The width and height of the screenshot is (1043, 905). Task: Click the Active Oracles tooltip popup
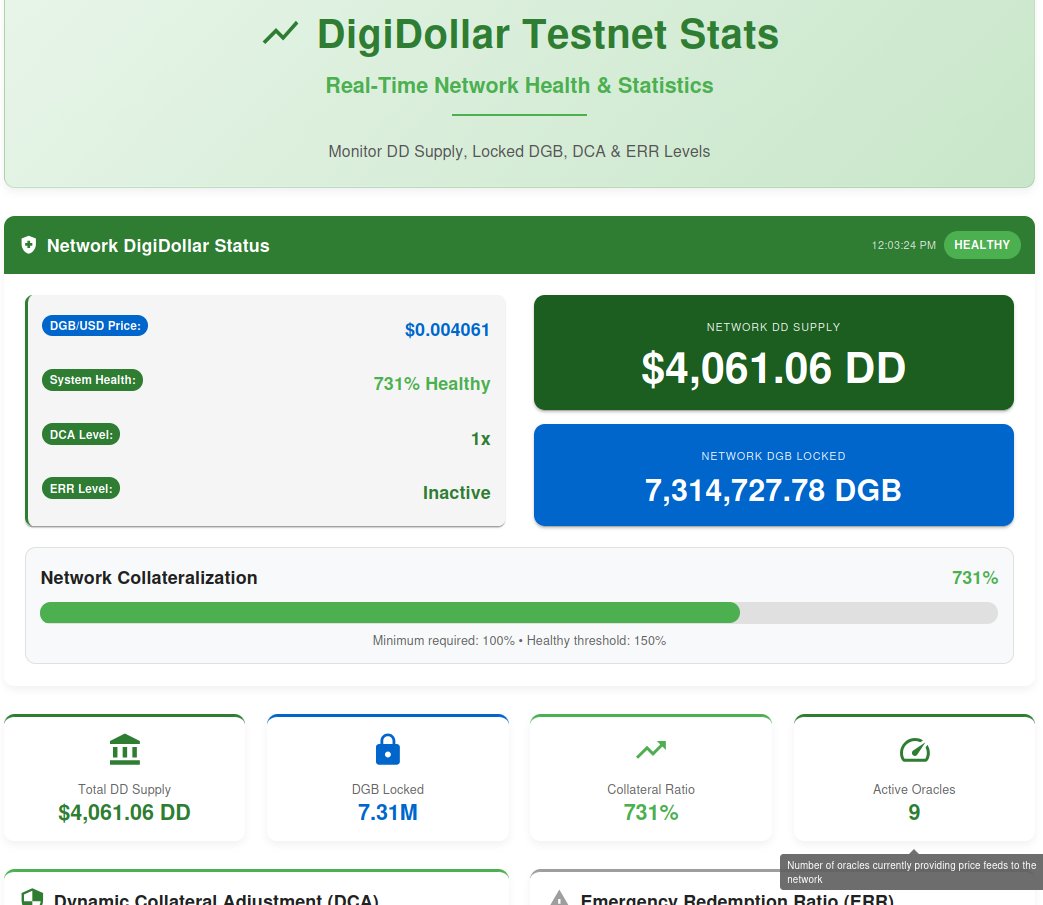pyautogui.click(x=911, y=872)
